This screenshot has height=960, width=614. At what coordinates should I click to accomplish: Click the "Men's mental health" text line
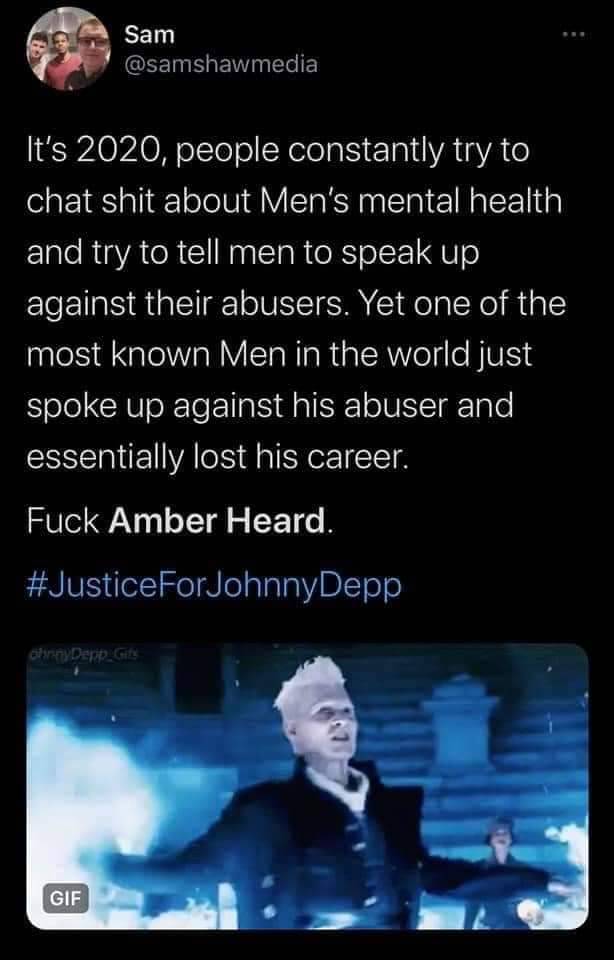(412, 201)
